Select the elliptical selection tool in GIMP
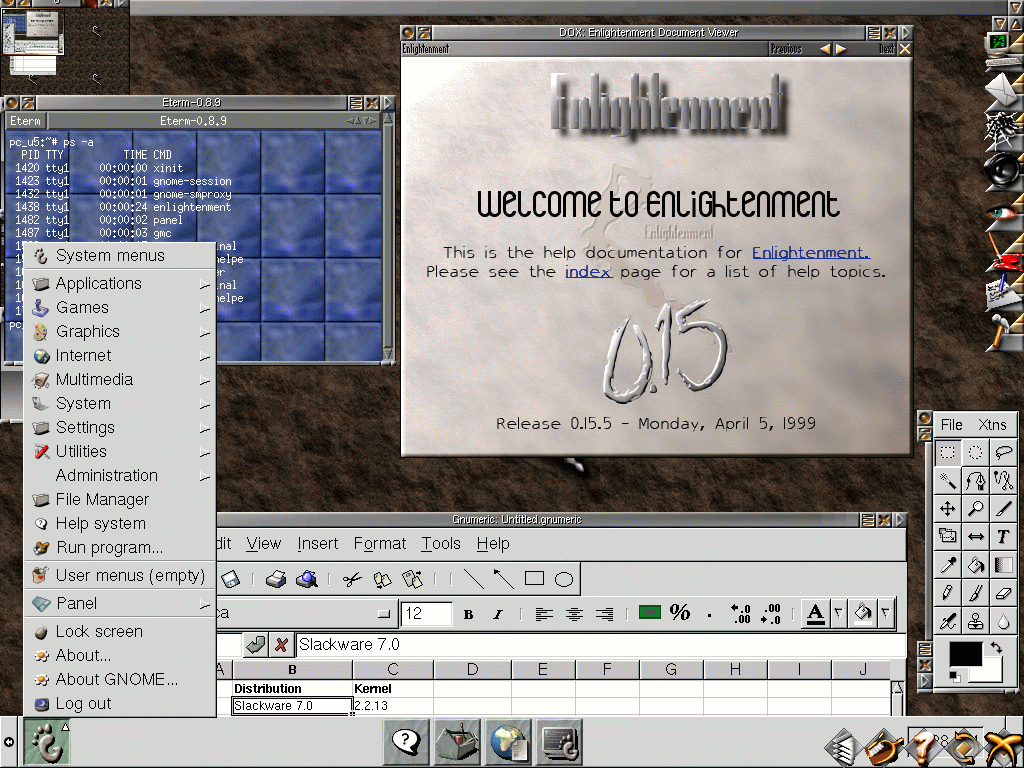 (976, 452)
